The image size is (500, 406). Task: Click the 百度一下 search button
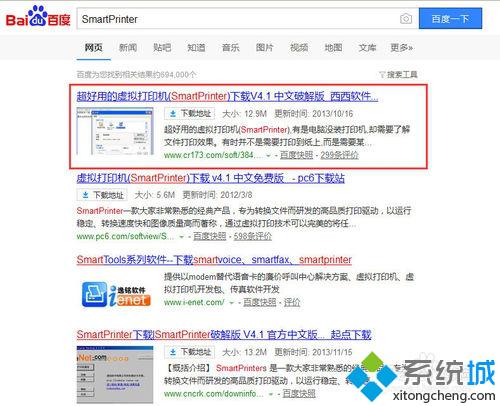450,18
